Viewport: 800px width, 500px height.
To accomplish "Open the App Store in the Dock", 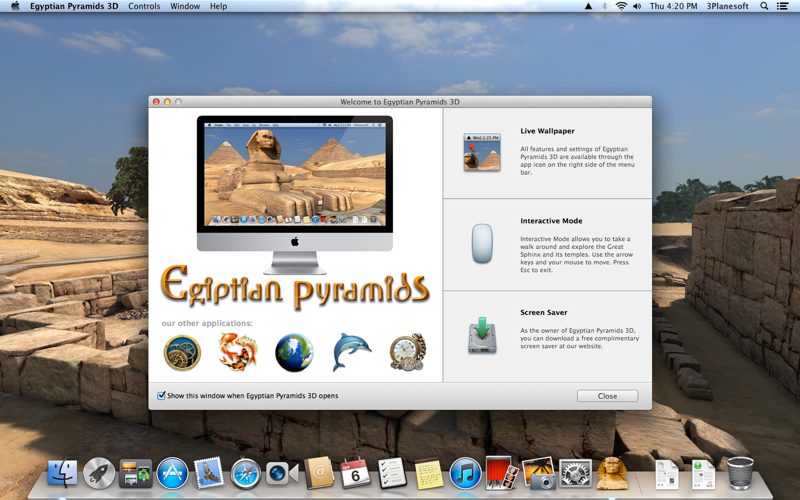I will (x=172, y=473).
